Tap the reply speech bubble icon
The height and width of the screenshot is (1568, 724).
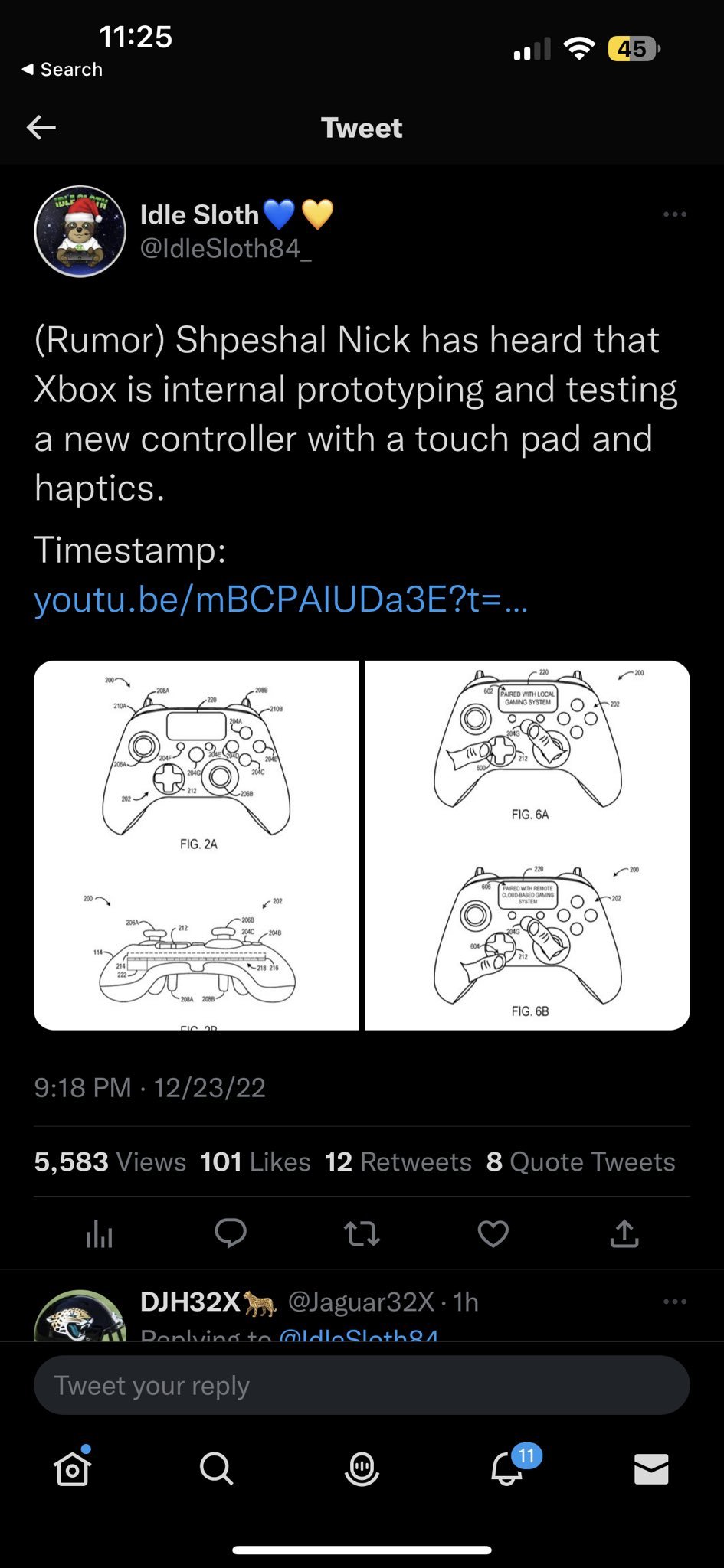[230, 1233]
